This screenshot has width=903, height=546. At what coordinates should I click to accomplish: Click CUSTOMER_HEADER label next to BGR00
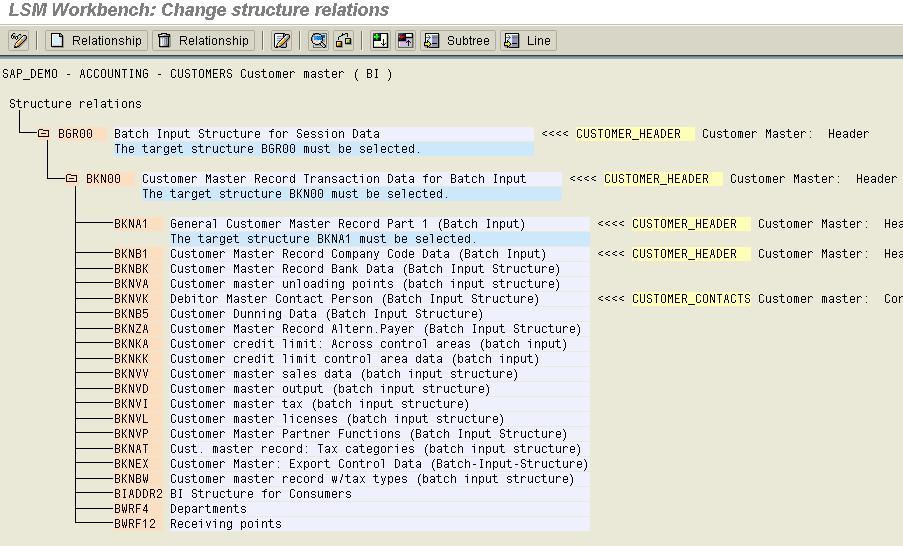[628, 134]
